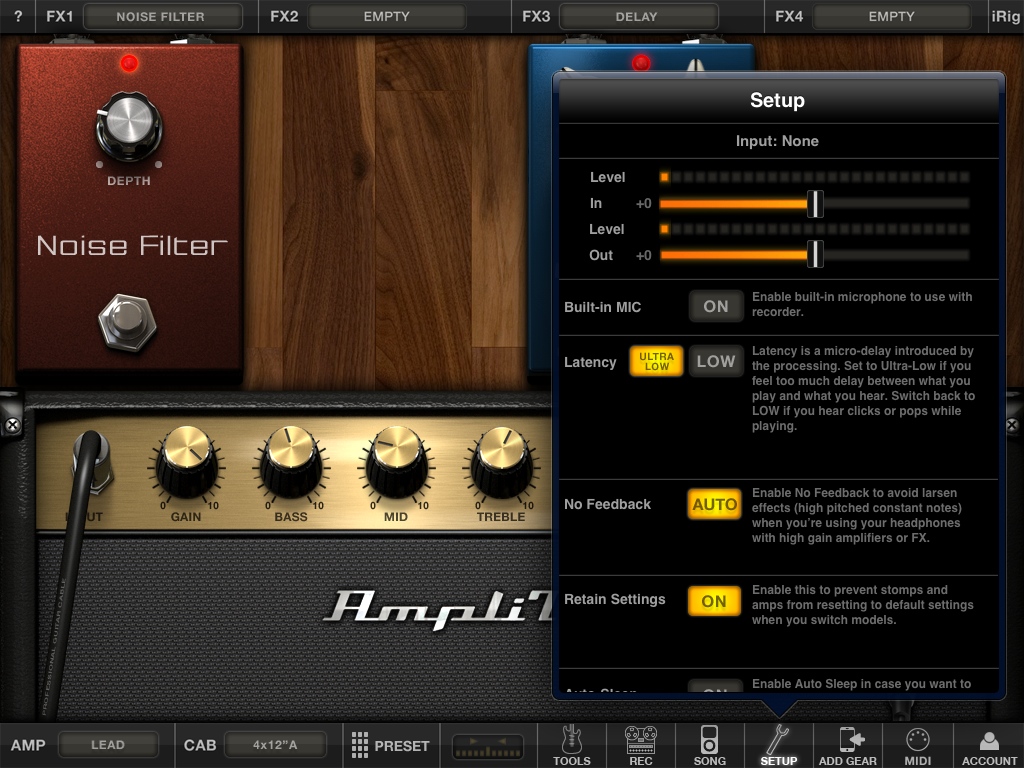Click the amp left-side X screw button

[12, 425]
